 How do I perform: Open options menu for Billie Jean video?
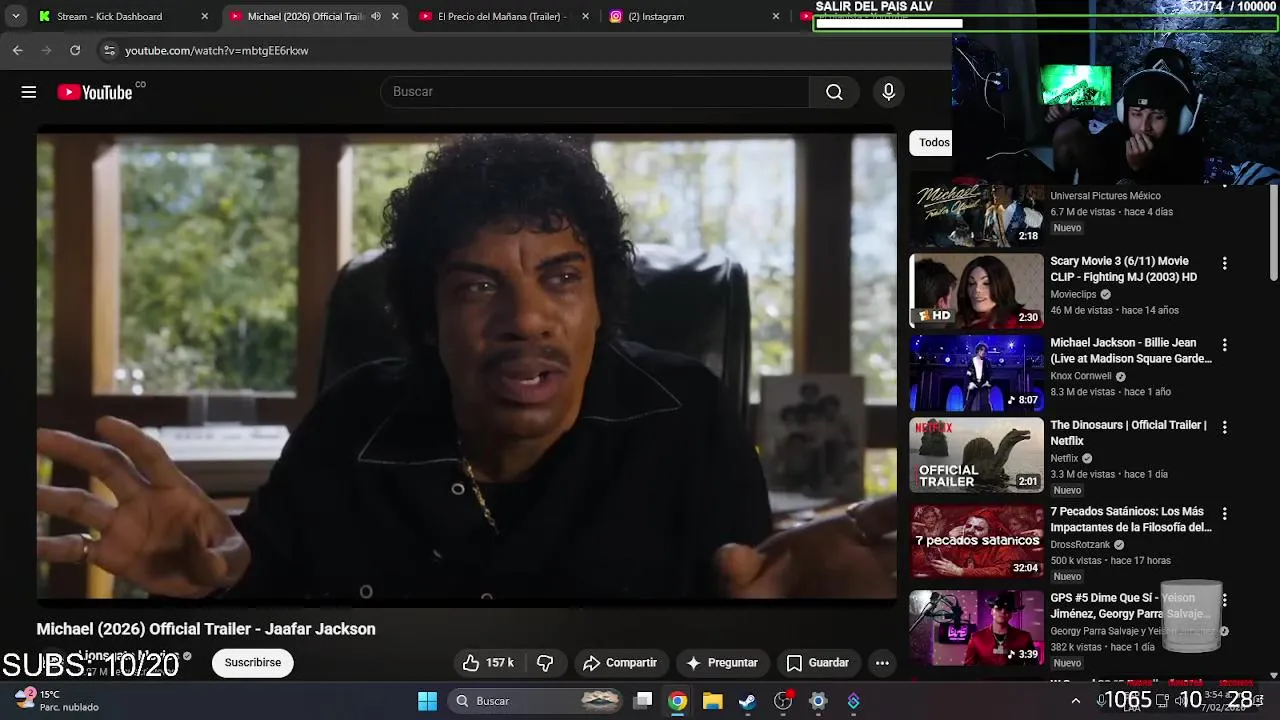(x=1224, y=345)
